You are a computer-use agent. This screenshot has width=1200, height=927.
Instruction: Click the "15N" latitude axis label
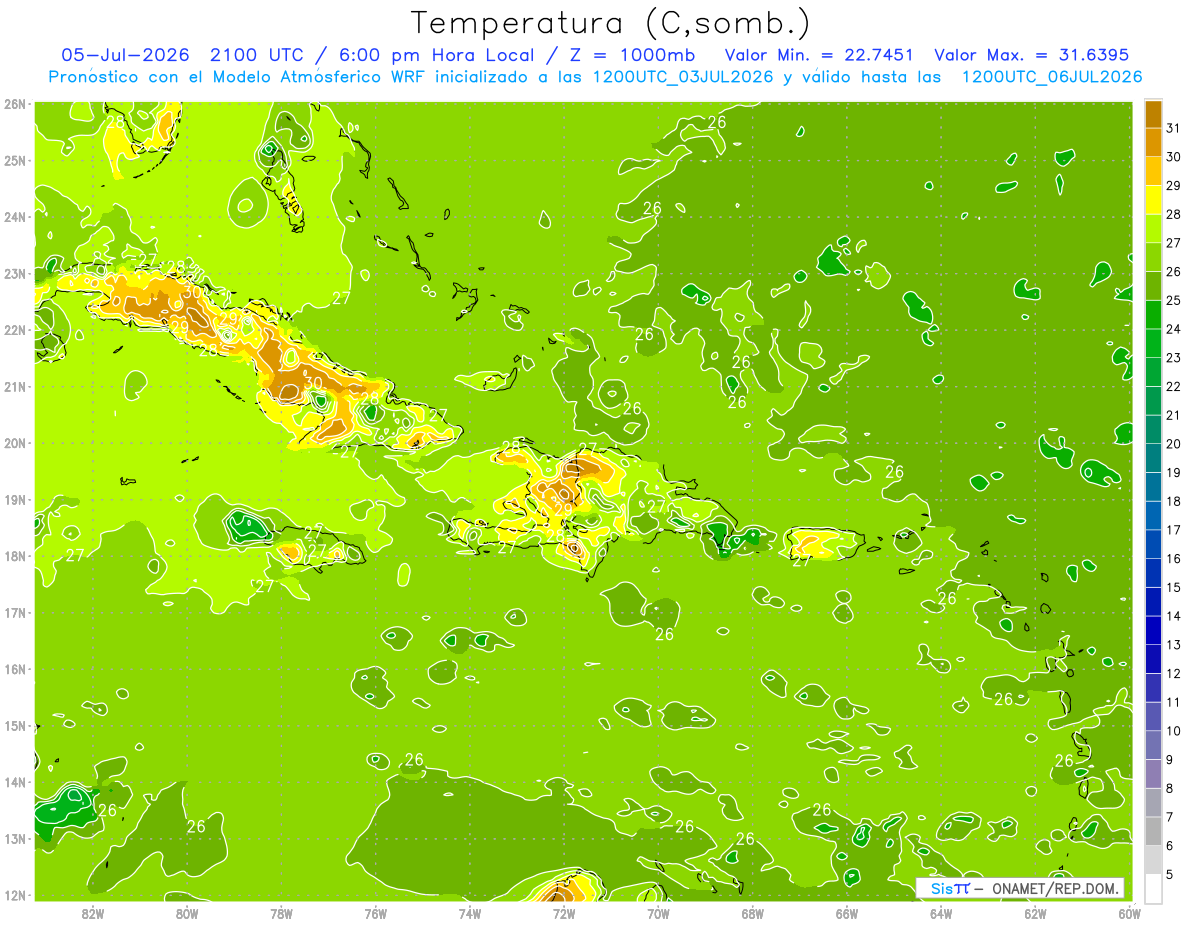click(x=15, y=725)
